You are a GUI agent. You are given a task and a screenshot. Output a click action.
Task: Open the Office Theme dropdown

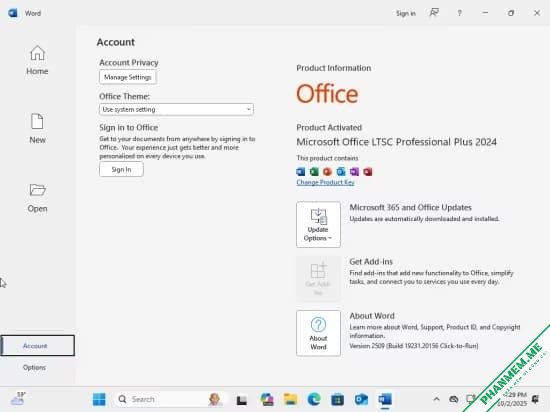176,109
